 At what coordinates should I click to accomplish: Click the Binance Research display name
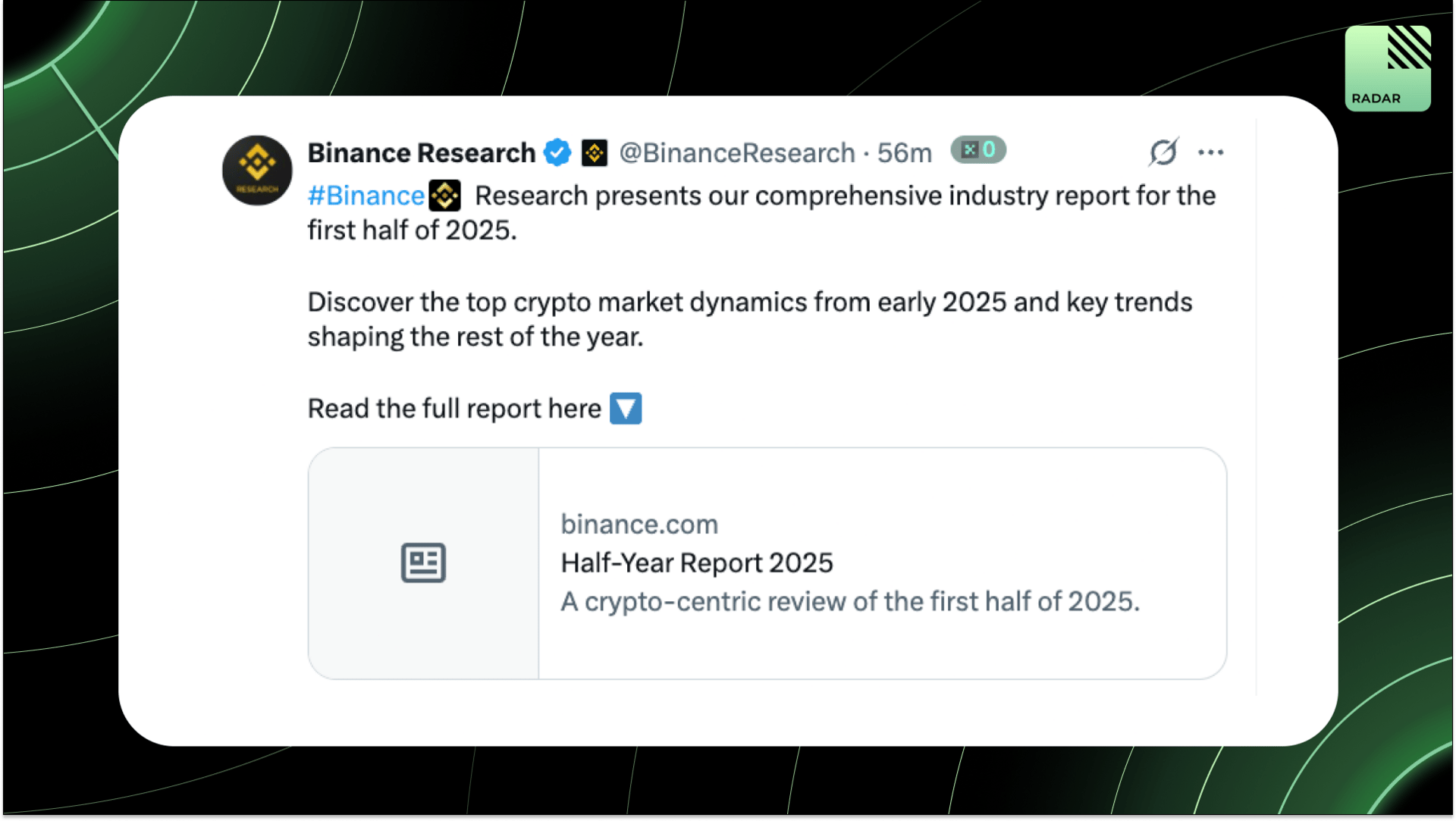[x=422, y=153]
